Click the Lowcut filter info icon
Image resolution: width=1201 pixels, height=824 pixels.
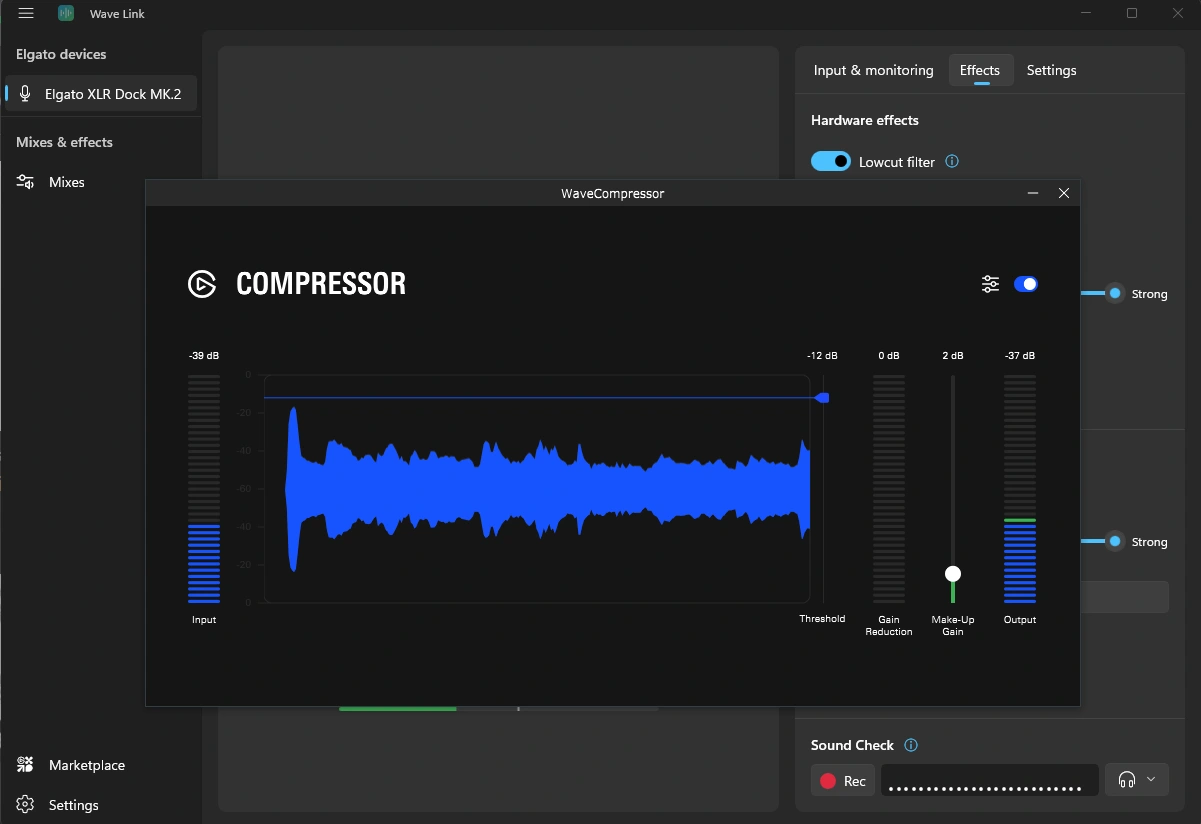pos(952,161)
